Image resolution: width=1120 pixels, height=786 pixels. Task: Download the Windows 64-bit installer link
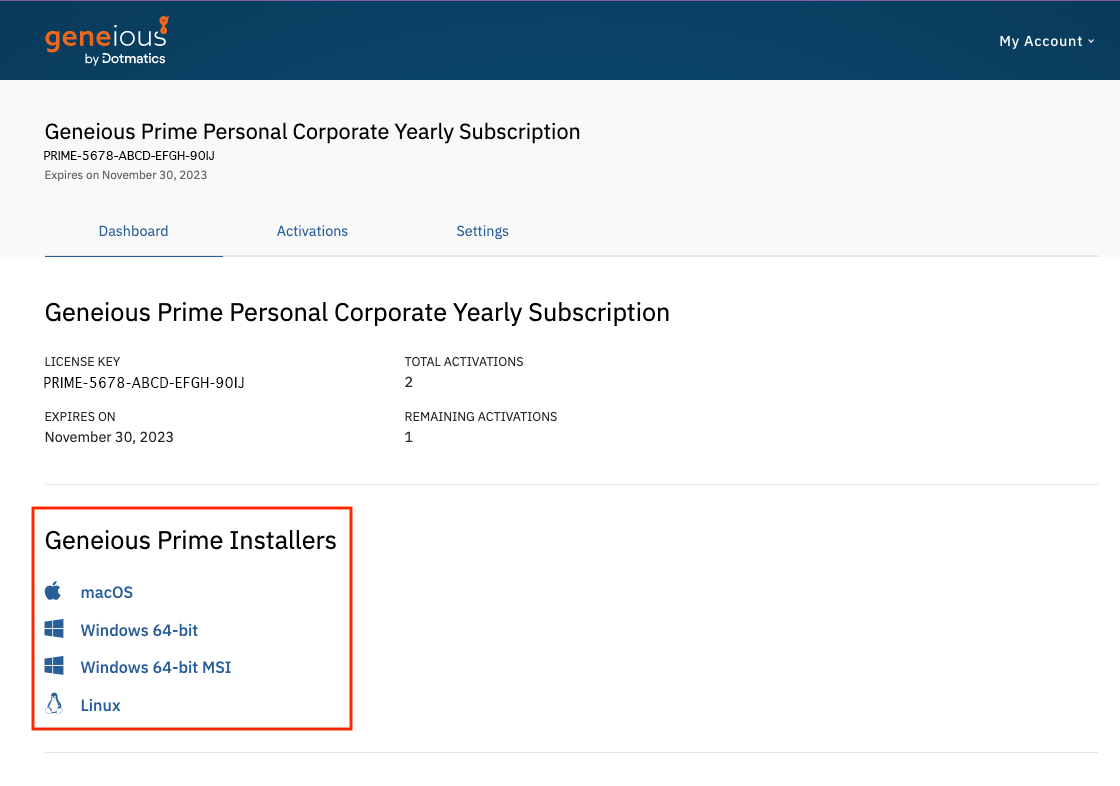tap(139, 630)
